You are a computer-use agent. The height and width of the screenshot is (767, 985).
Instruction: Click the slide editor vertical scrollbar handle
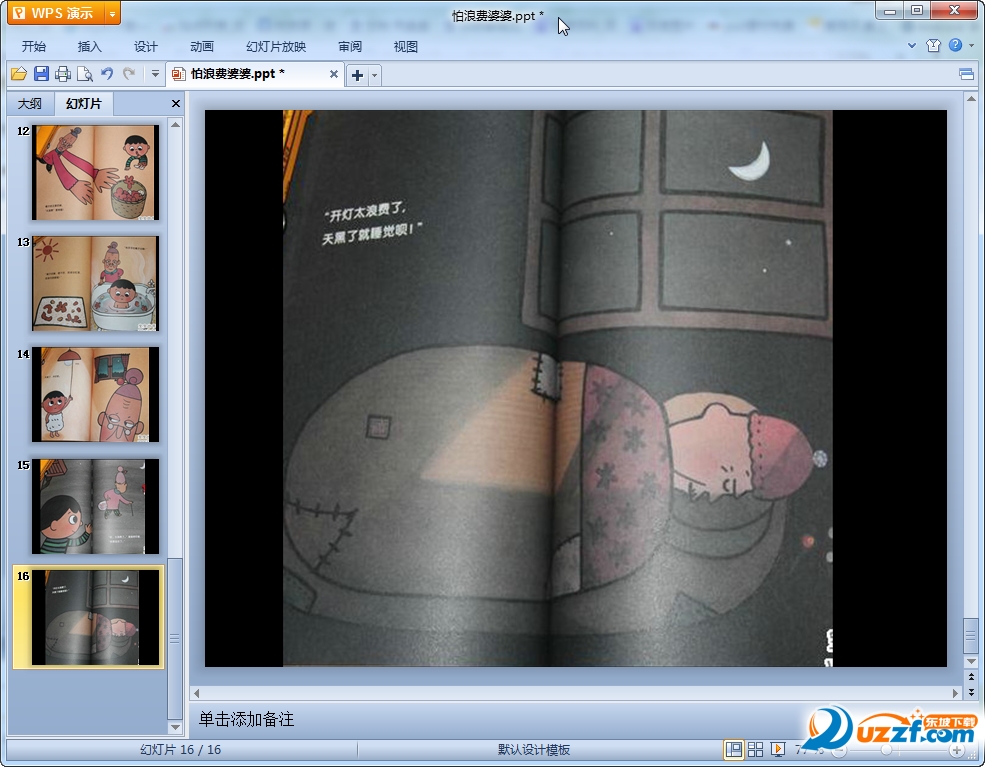pyautogui.click(x=971, y=636)
